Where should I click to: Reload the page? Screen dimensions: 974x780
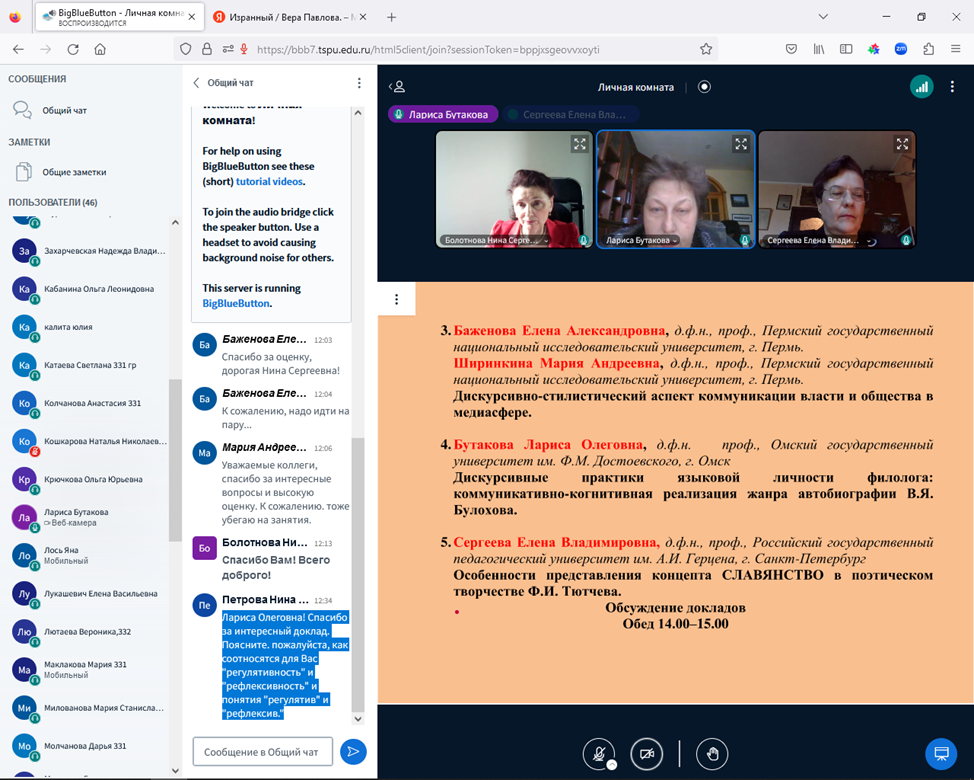click(73, 49)
